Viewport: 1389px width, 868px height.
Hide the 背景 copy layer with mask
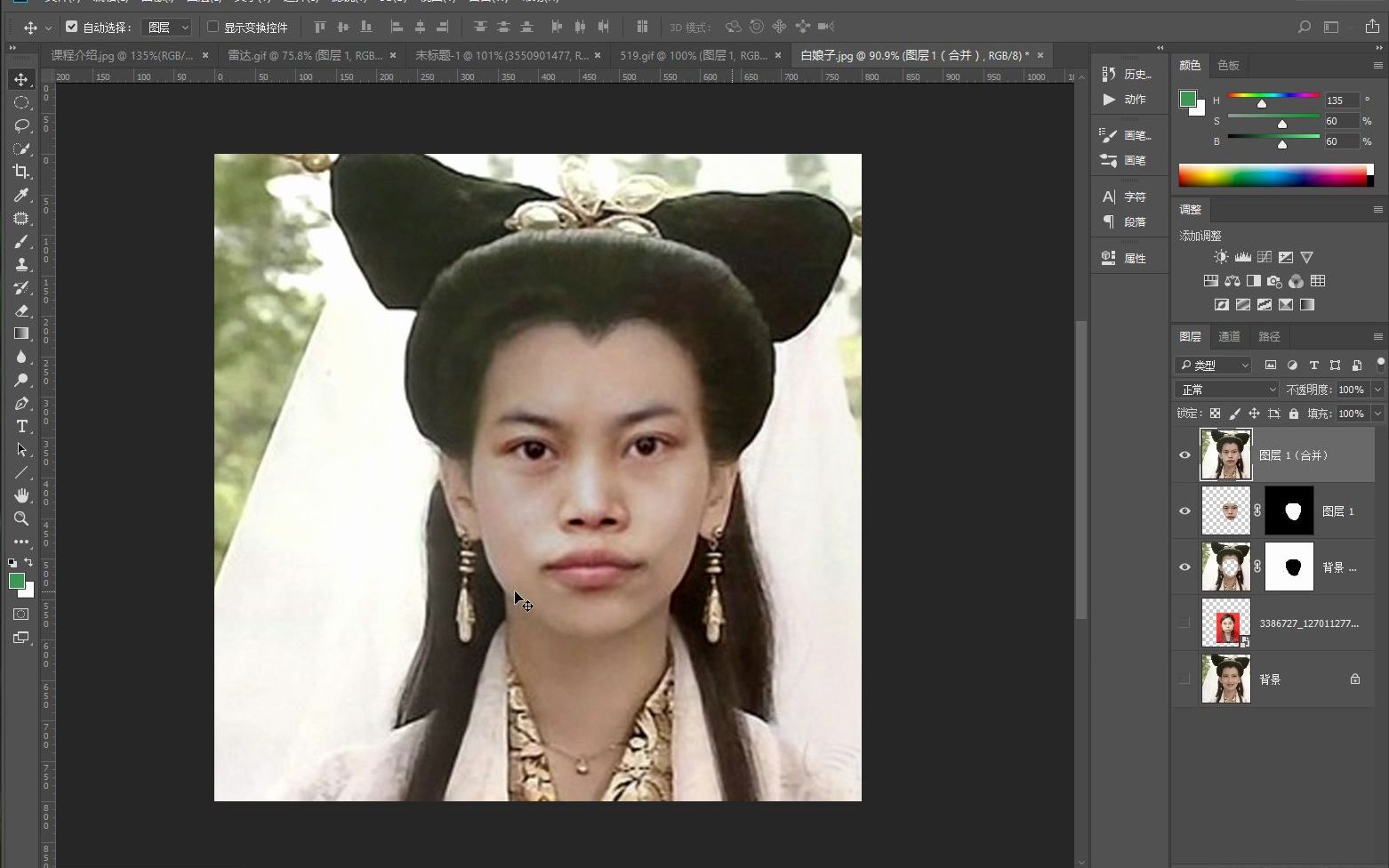pyautogui.click(x=1184, y=567)
